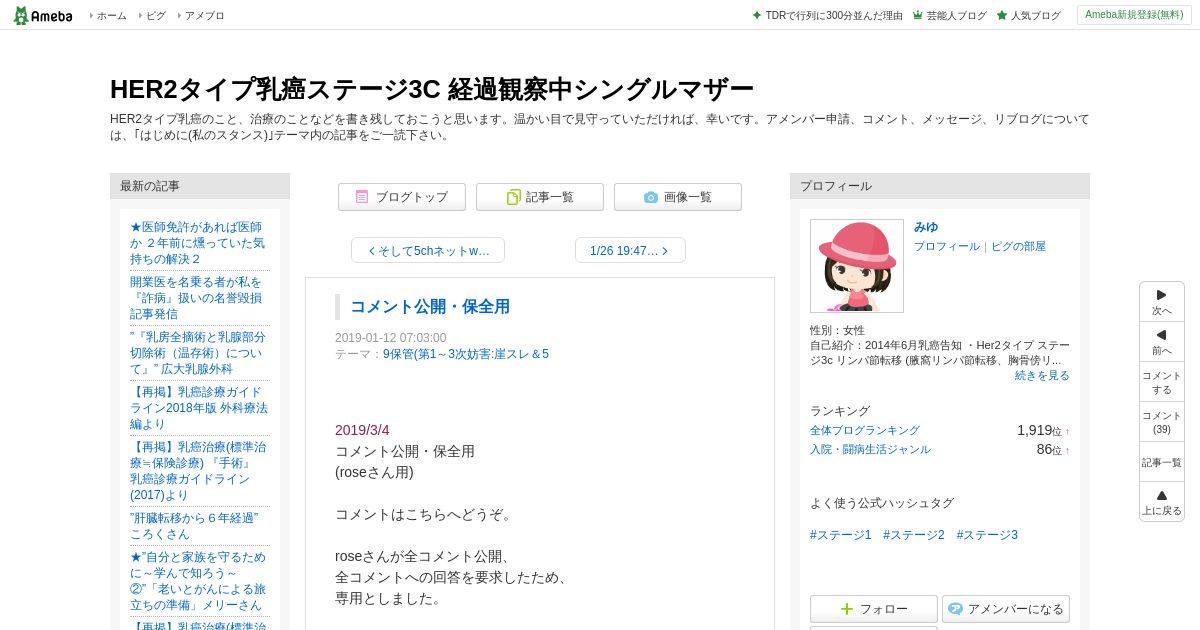Screen dimensions: 1200x630
Task: Open 【再掲】乳癌診療ガイドライン2018年版 article
Action: click(199, 408)
